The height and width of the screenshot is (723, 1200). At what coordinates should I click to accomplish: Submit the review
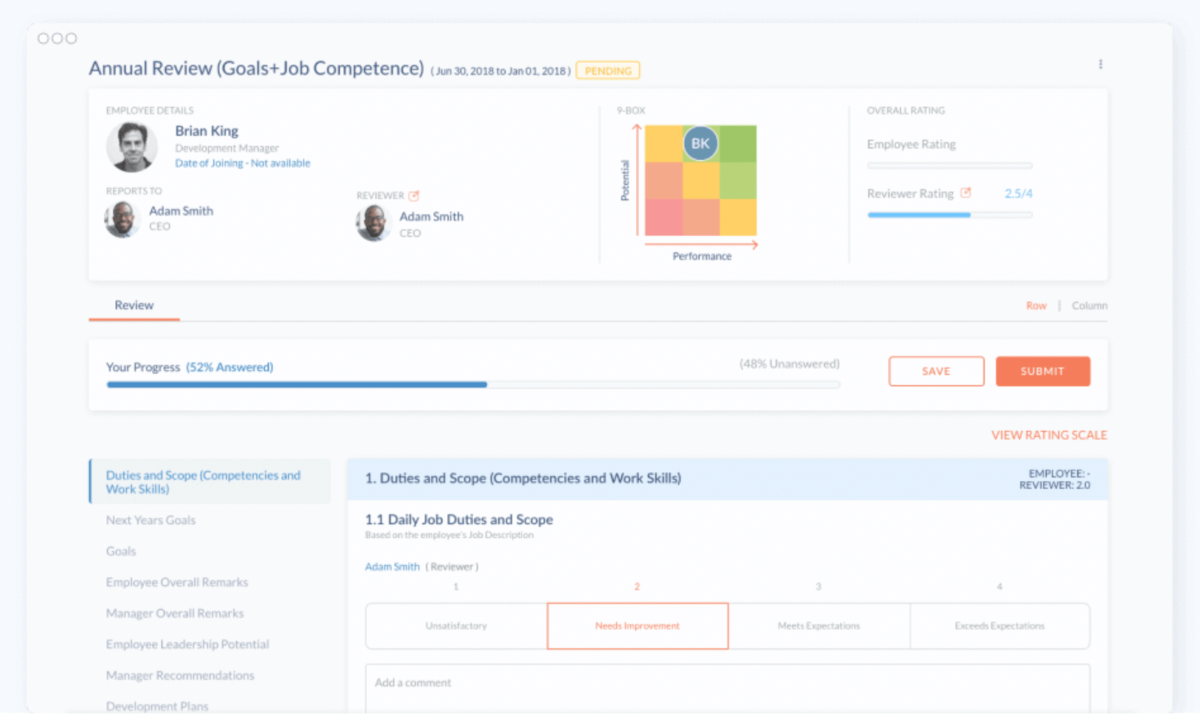click(x=1043, y=370)
